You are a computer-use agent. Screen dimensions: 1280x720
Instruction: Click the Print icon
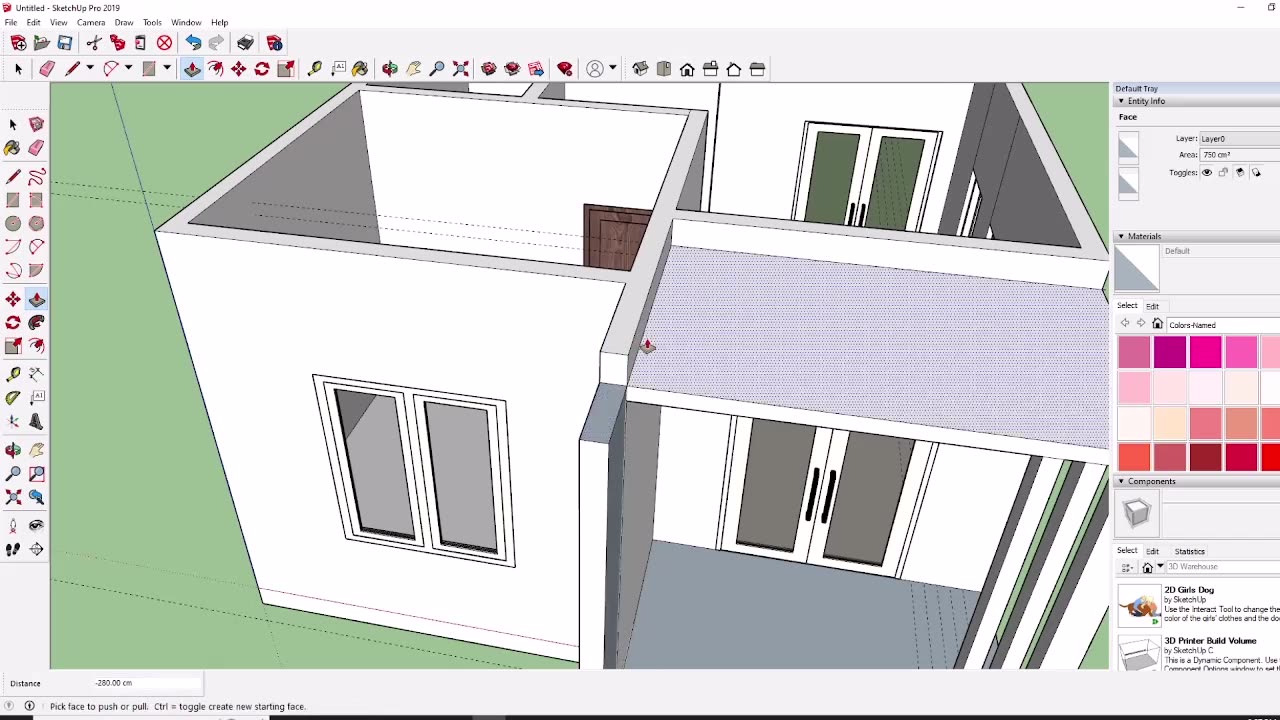click(x=245, y=43)
